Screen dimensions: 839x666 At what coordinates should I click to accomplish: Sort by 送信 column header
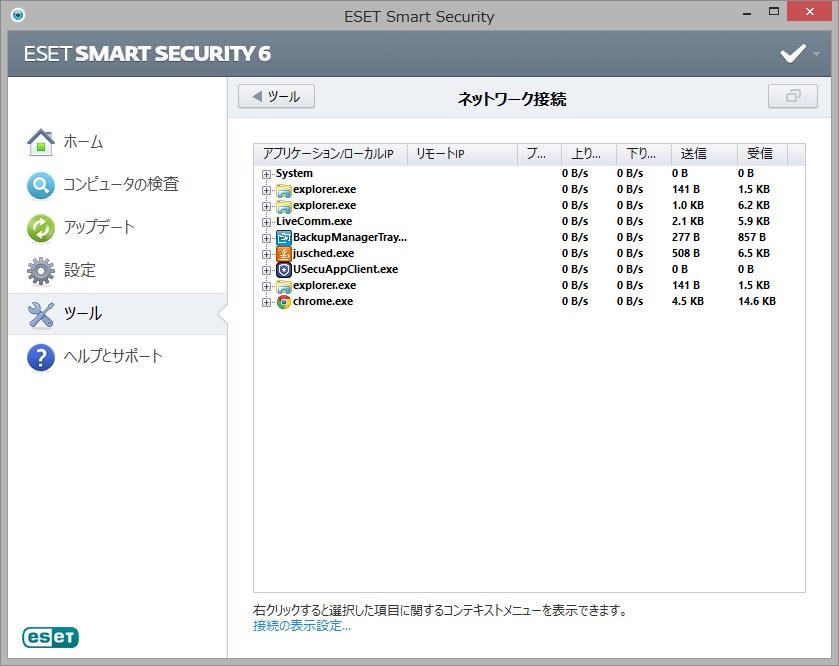[x=704, y=154]
